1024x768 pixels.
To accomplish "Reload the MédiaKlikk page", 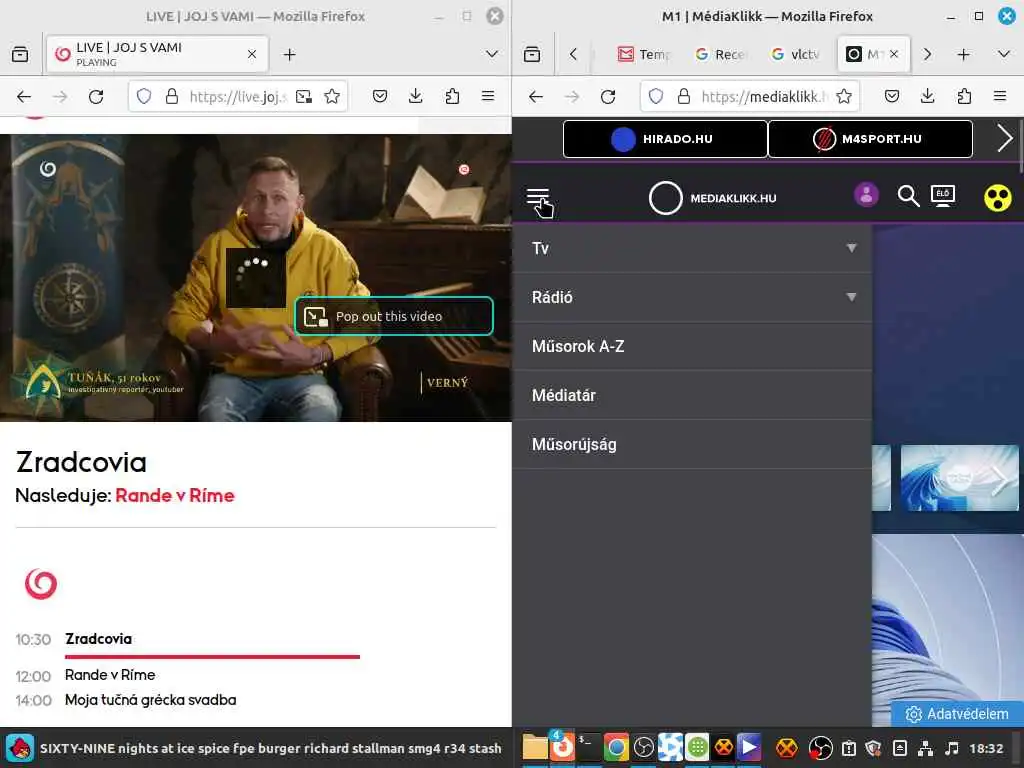I will (x=608, y=97).
